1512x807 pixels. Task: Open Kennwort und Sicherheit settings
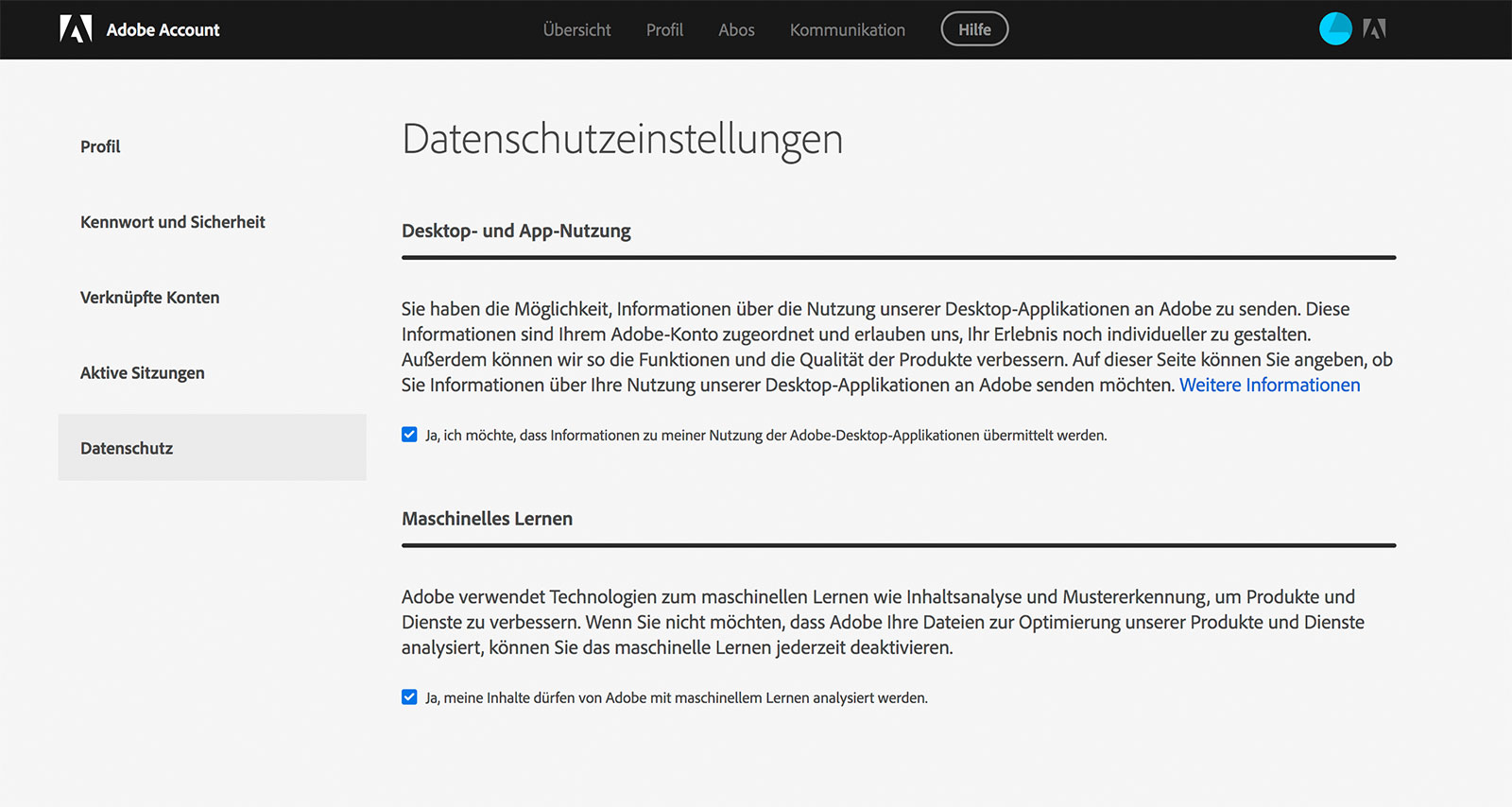coord(173,222)
